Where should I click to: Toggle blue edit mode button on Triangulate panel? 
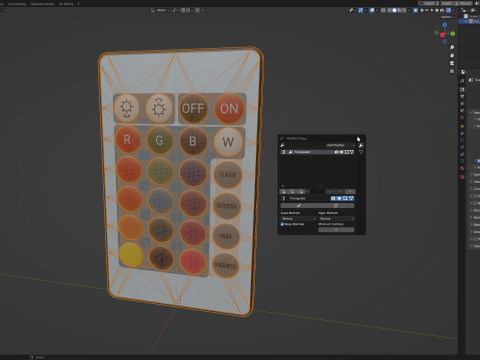(x=346, y=198)
